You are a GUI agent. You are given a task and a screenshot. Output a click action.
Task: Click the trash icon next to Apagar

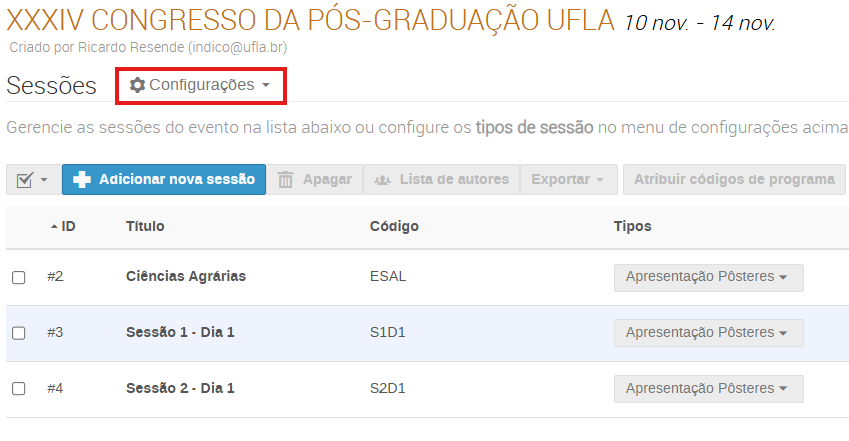pos(286,180)
